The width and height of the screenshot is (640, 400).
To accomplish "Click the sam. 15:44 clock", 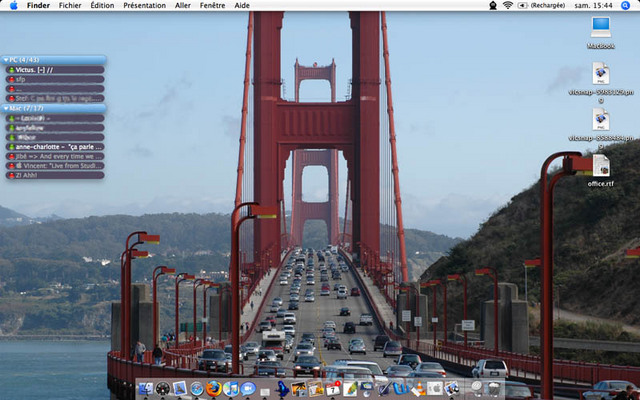I will pos(593,5).
